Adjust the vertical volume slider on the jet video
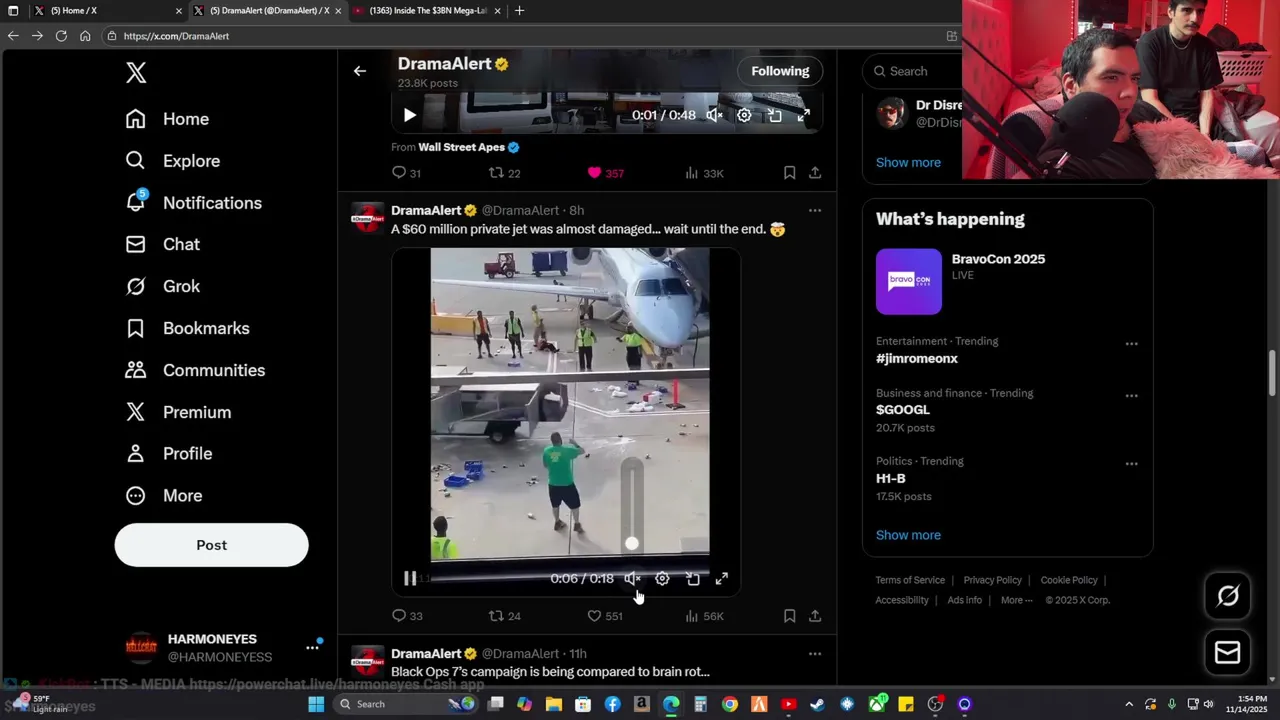The height and width of the screenshot is (720, 1280). 631,505
